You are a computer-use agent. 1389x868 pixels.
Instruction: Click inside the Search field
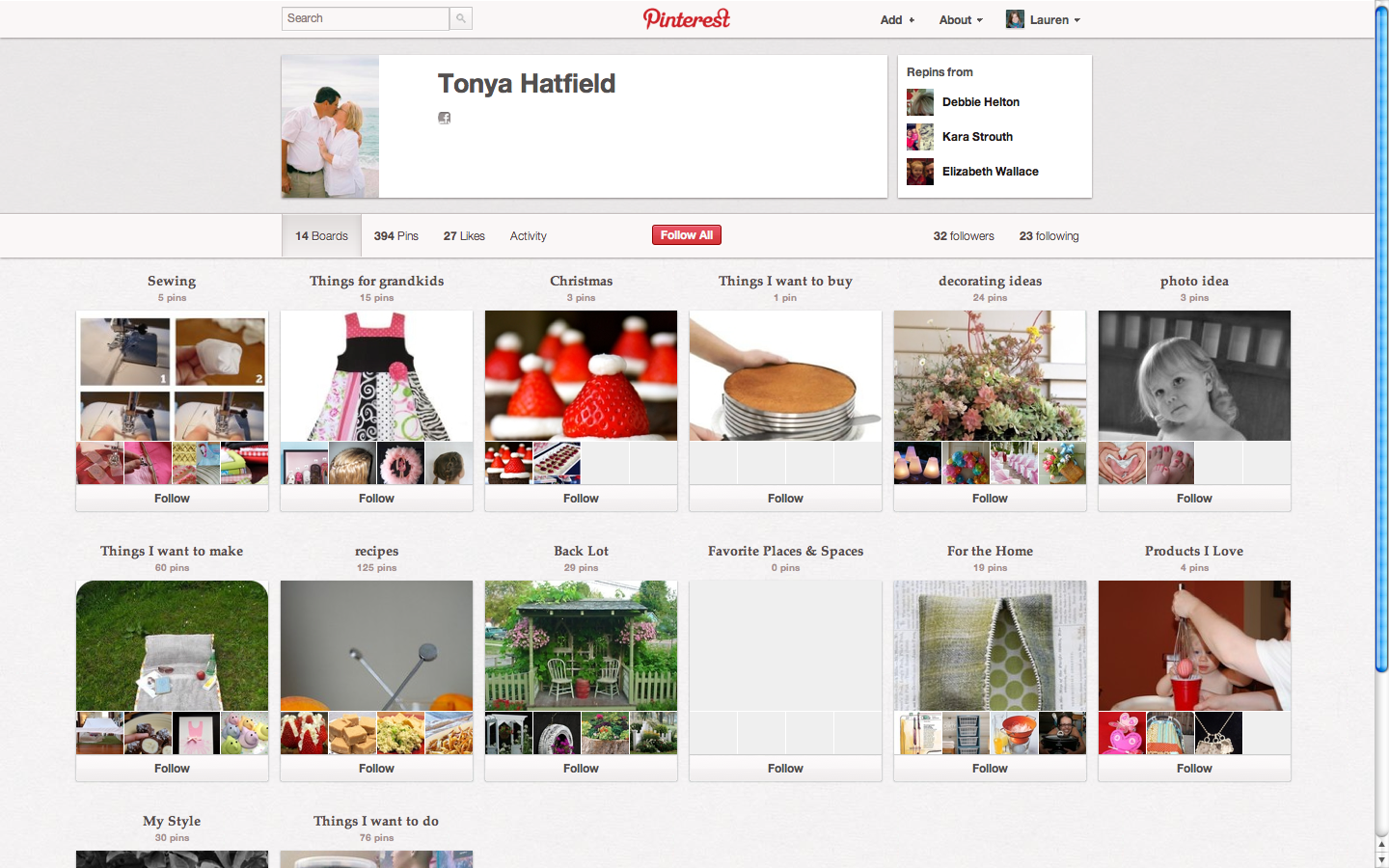(366, 18)
